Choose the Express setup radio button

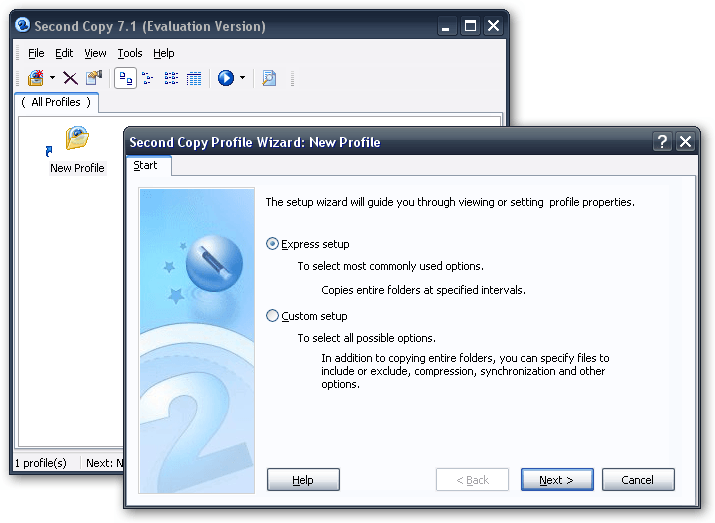point(272,244)
